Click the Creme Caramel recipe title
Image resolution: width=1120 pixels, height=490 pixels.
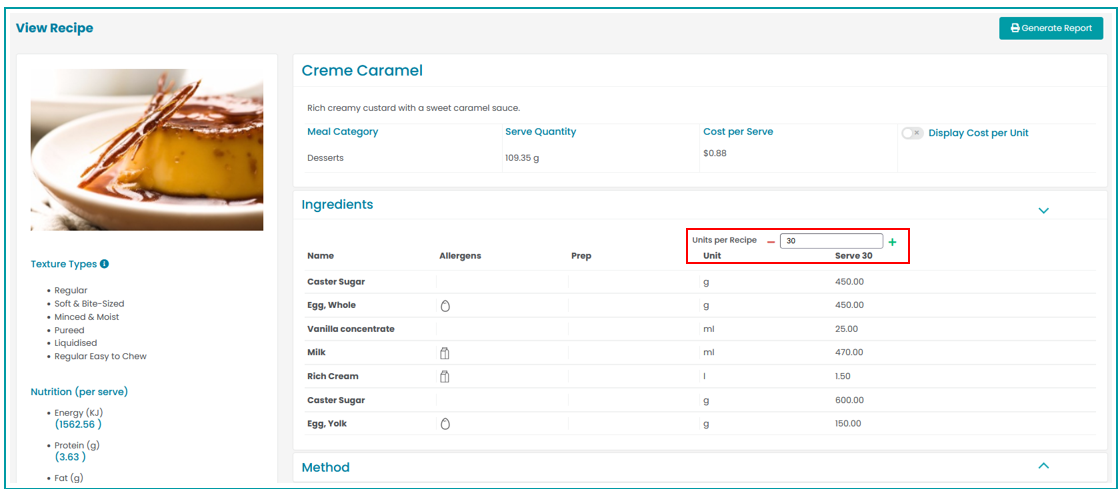362,71
